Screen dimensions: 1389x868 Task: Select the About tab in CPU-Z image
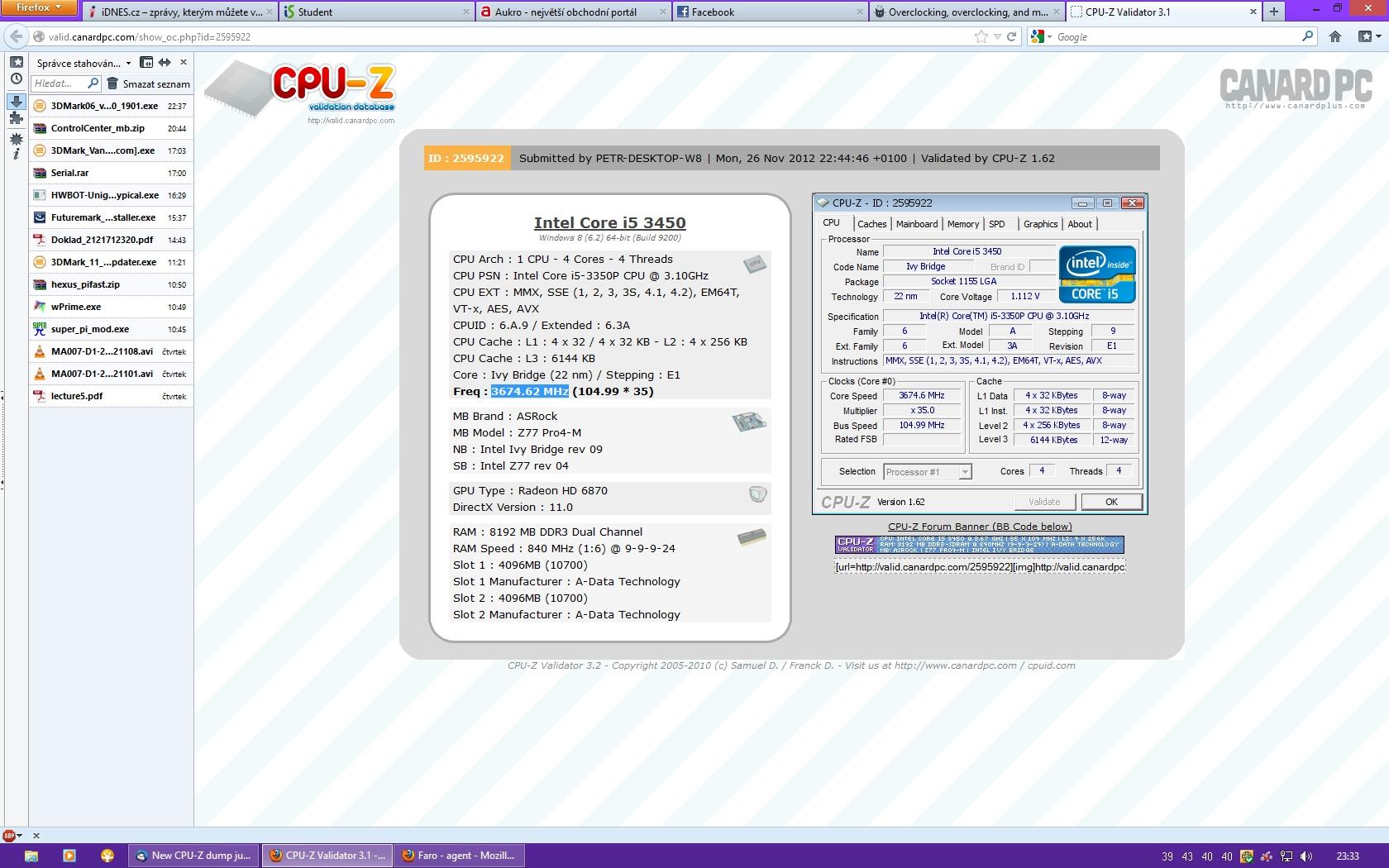click(1080, 224)
